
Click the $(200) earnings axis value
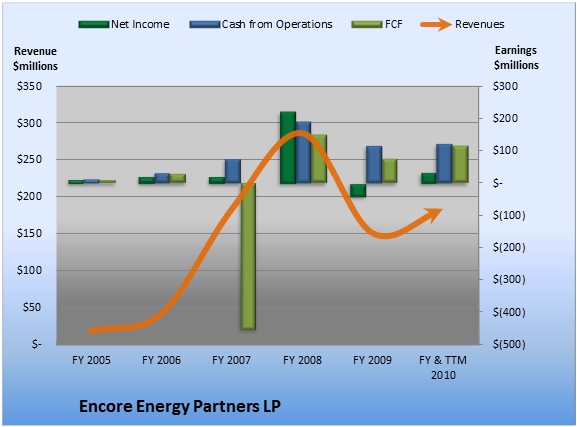pos(509,247)
